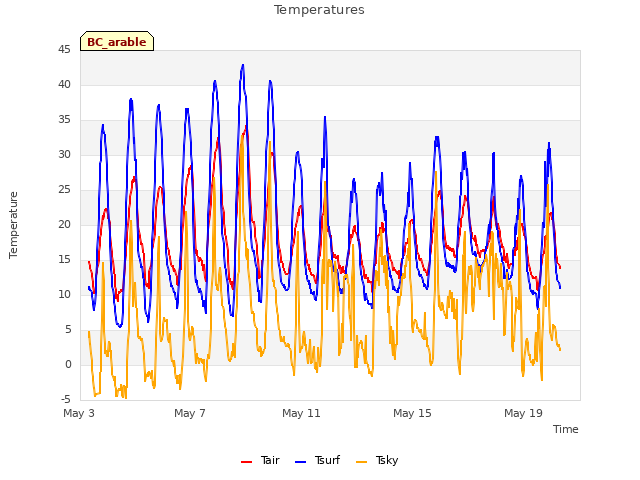Click the 20 y-axis tick label
640x480 pixels.
[x=64, y=224]
